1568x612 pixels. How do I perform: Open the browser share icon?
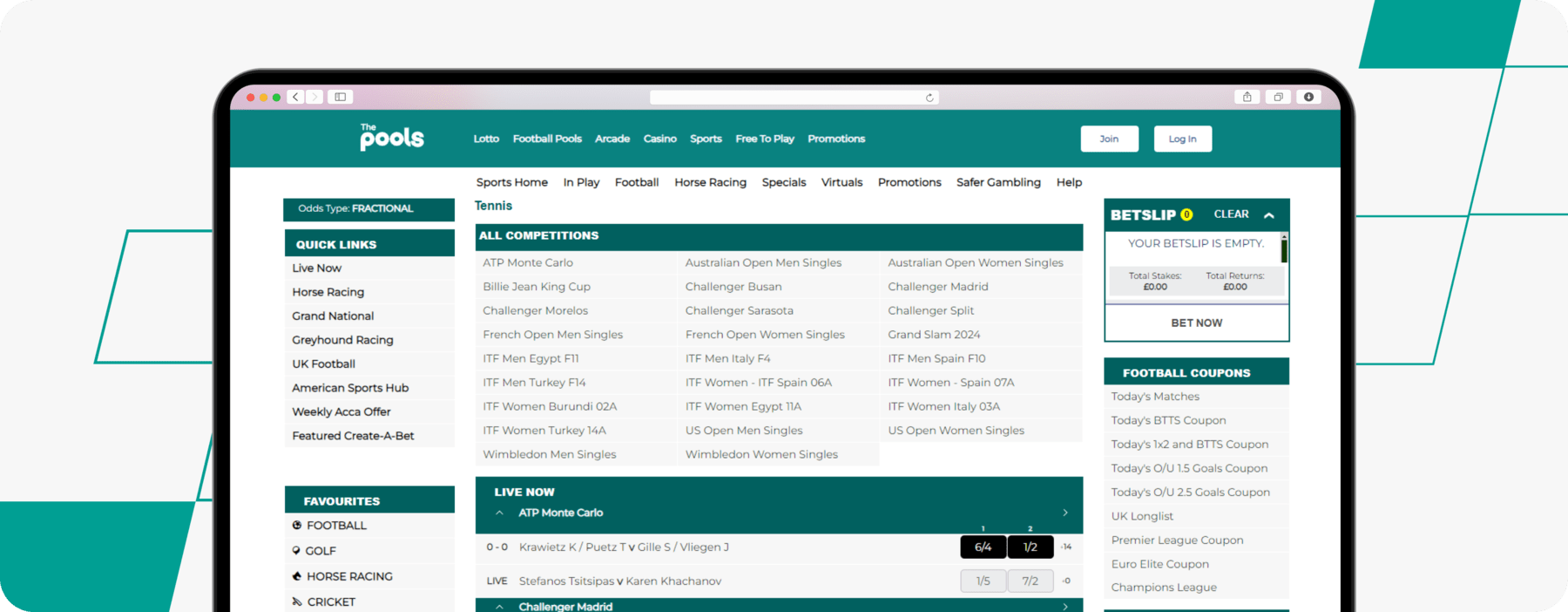[x=1247, y=97]
